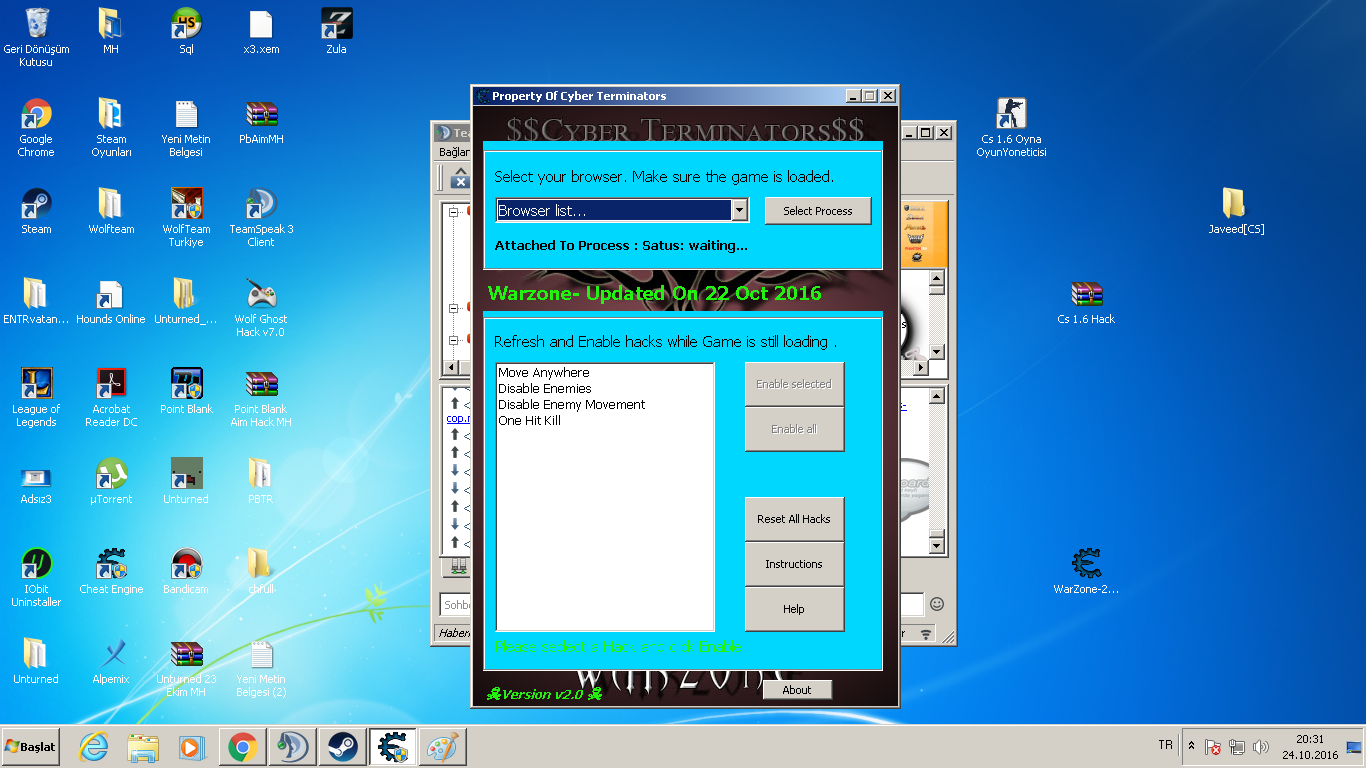This screenshot has width=1366, height=768.
Task: Select the Point Blank Aim Hack MH archive
Action: (261, 398)
